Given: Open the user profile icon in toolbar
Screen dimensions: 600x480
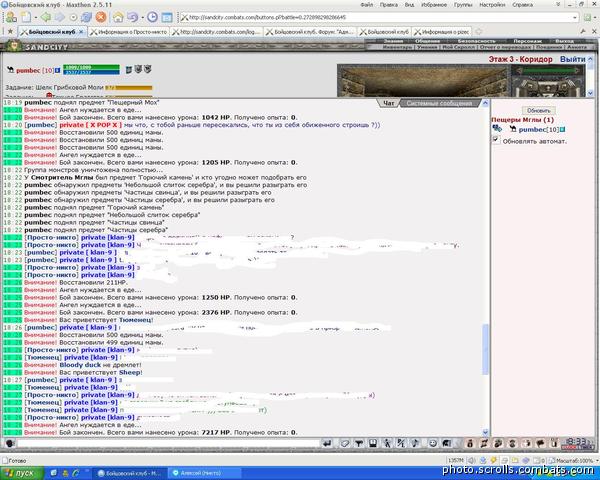Looking at the screenshot, I should point(11,17).
